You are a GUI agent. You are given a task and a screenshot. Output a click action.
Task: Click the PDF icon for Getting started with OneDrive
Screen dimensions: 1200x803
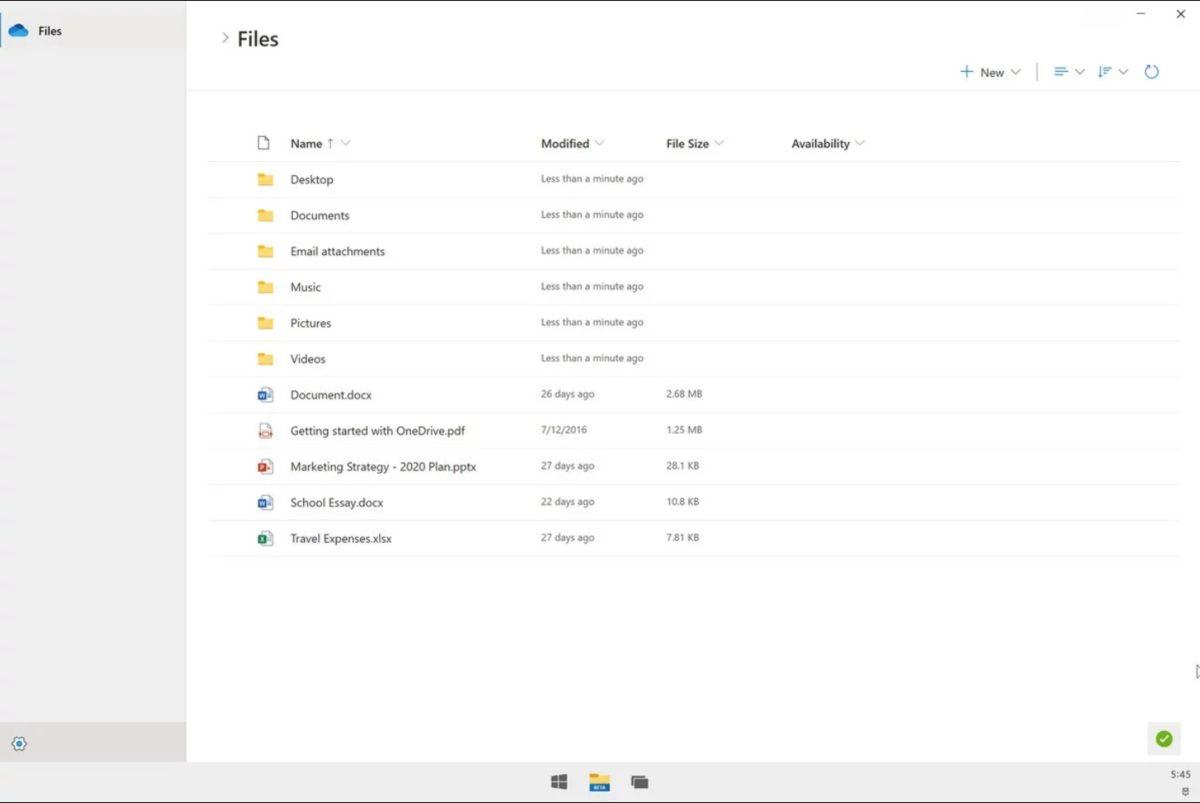coord(265,430)
